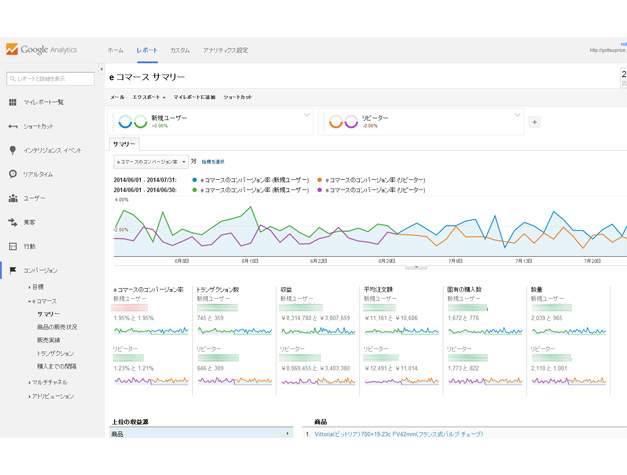Open product sales performance sidebar item
Screen dimensions: 627x475
click(x=57, y=327)
